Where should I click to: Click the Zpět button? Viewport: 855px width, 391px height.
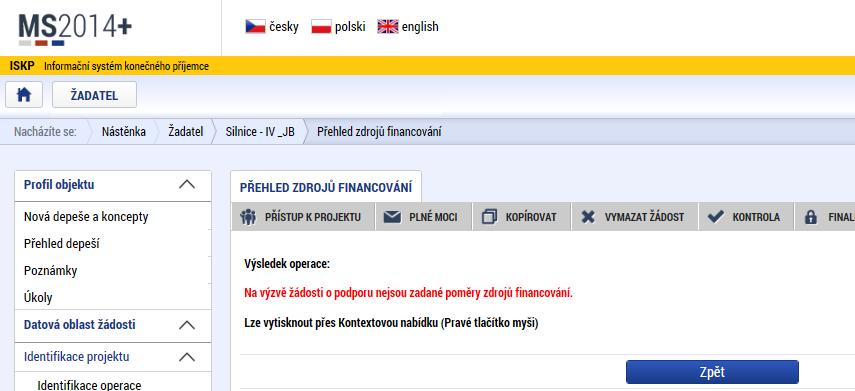click(x=712, y=372)
